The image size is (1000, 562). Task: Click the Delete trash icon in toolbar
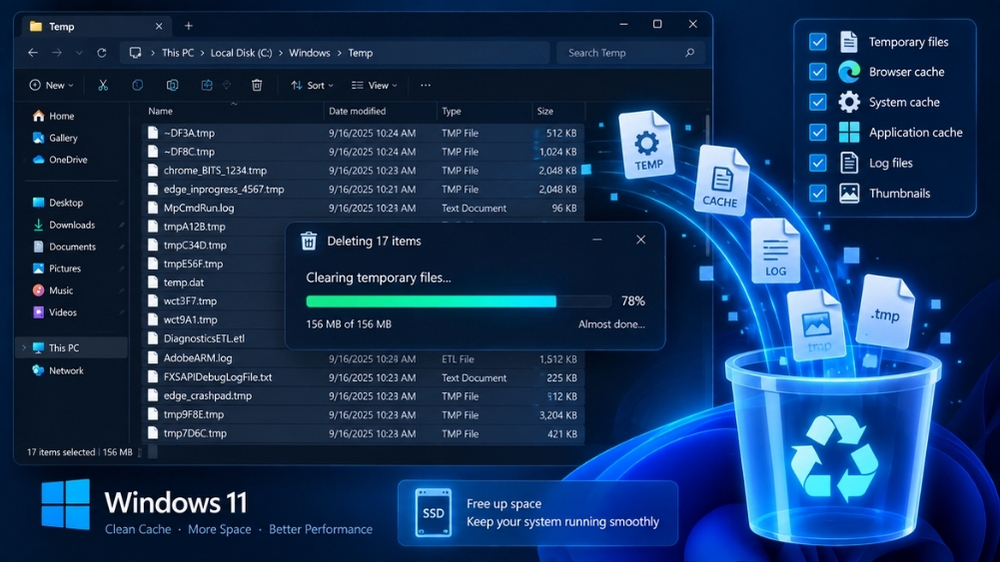(257, 85)
